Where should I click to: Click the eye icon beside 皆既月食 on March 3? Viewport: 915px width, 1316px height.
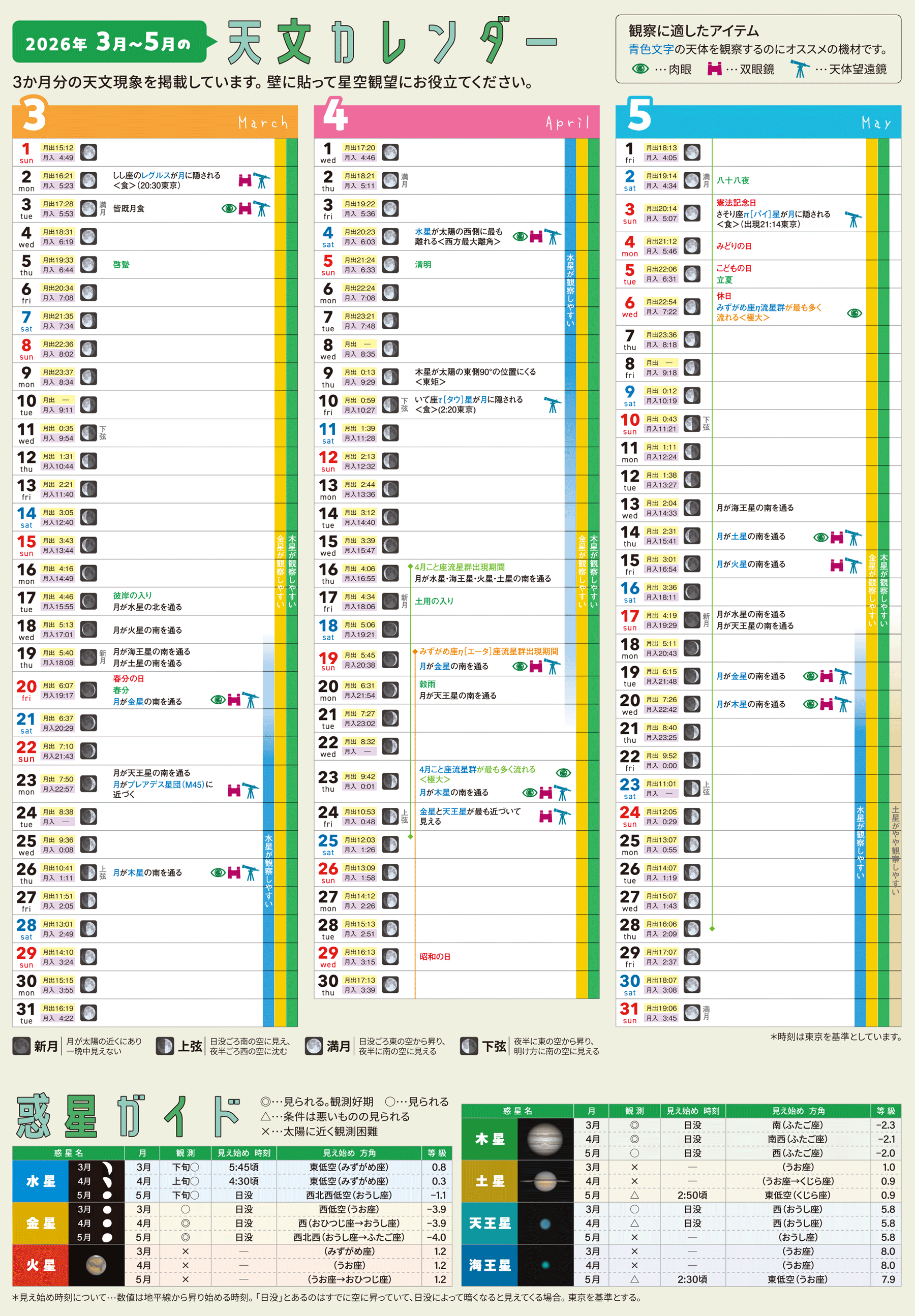click(x=229, y=208)
